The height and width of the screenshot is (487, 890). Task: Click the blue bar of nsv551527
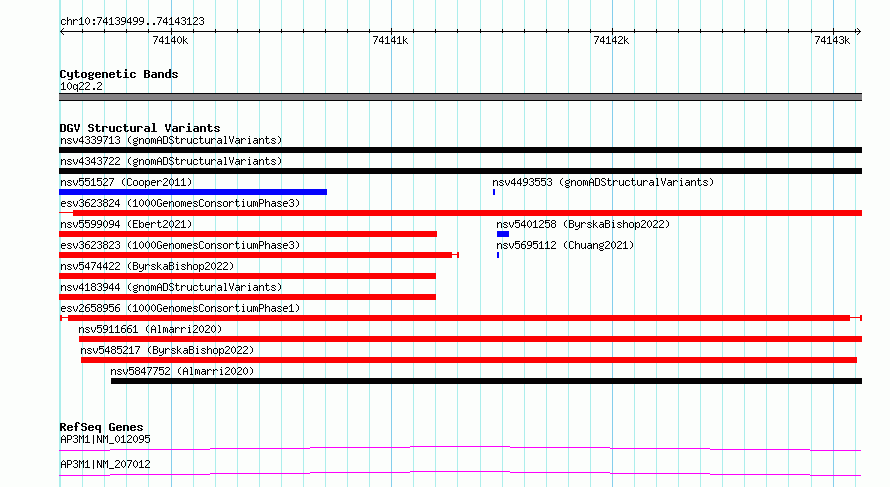click(193, 192)
